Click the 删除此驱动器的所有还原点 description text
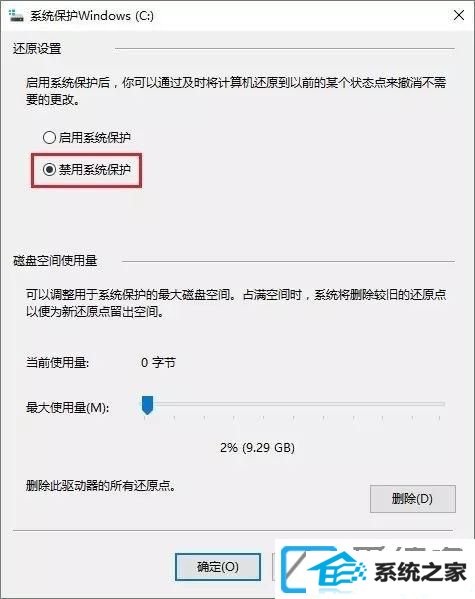The width and height of the screenshot is (475, 599). pos(101,486)
